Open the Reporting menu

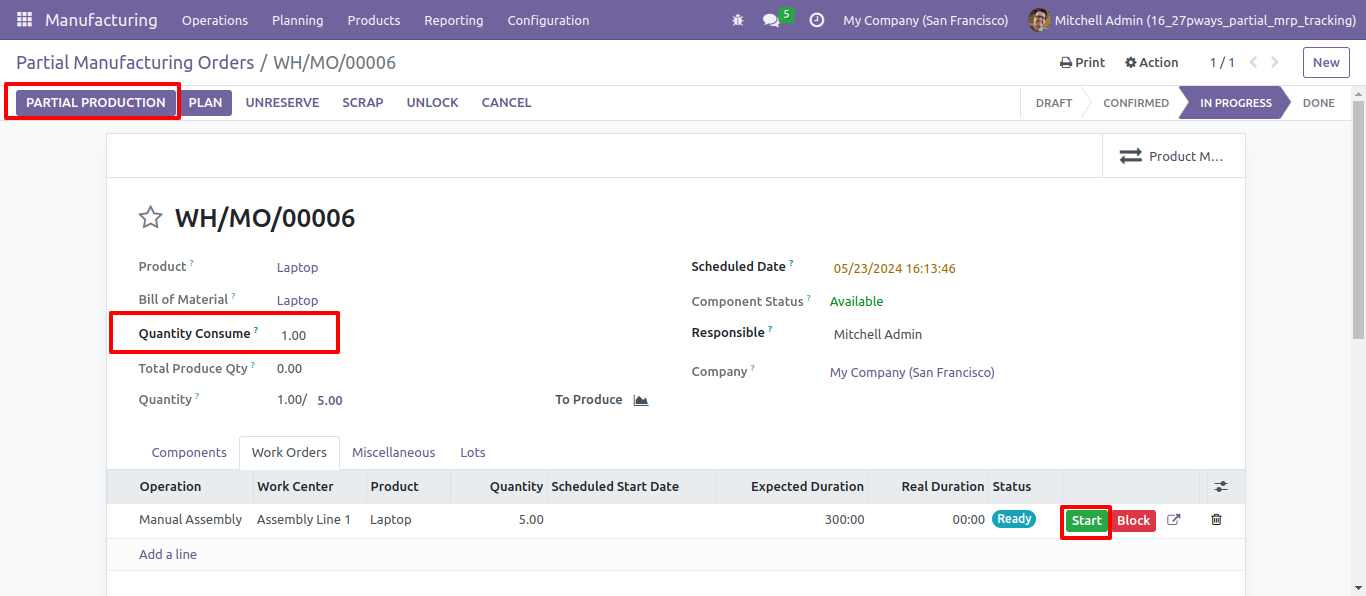[x=453, y=20]
